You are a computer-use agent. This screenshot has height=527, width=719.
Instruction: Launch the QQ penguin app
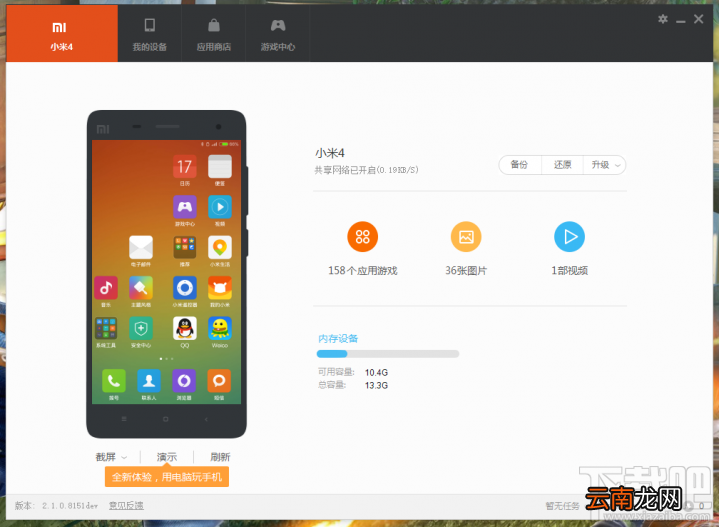184,328
